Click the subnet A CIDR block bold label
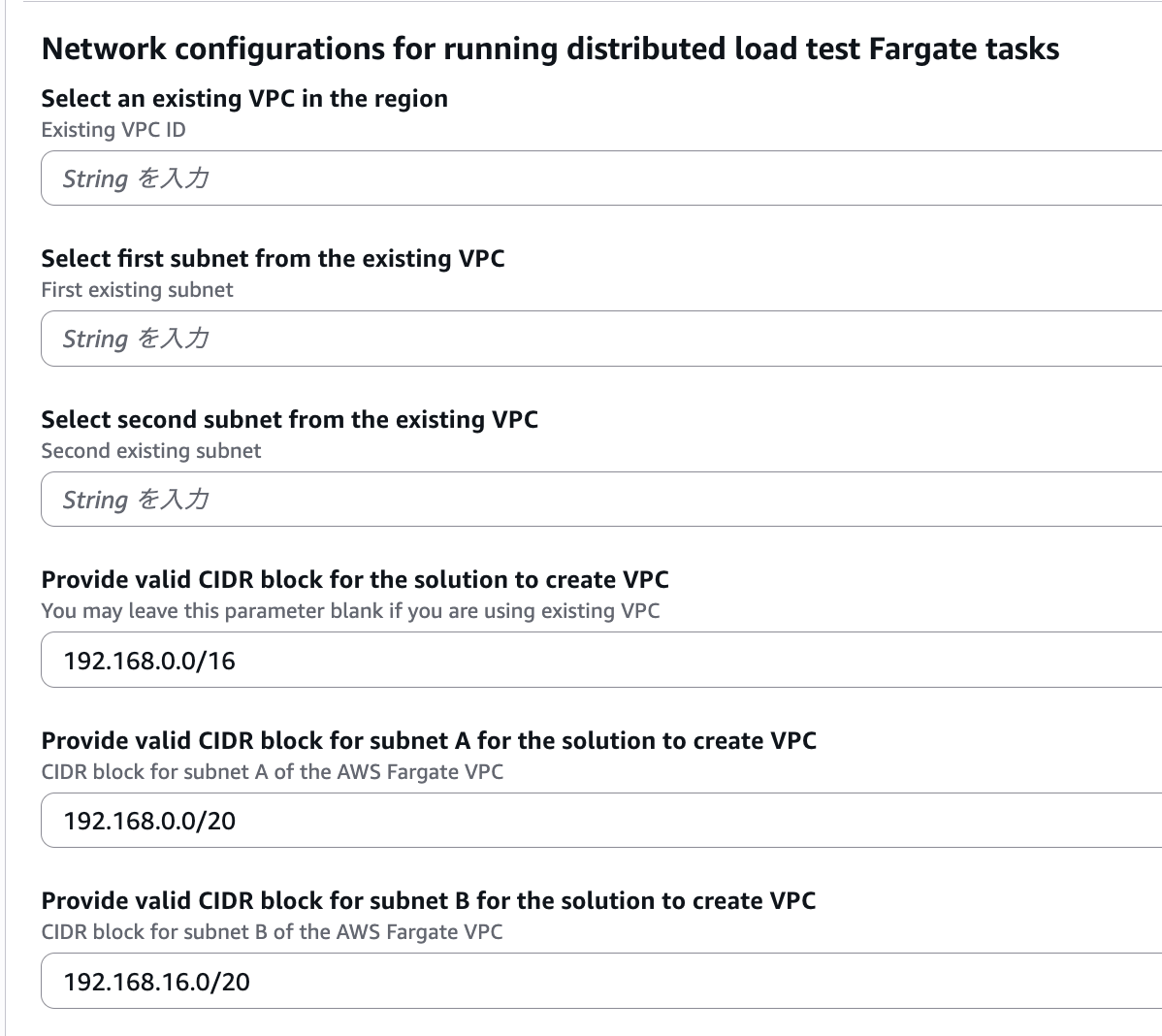1162x1036 pixels. 429,741
